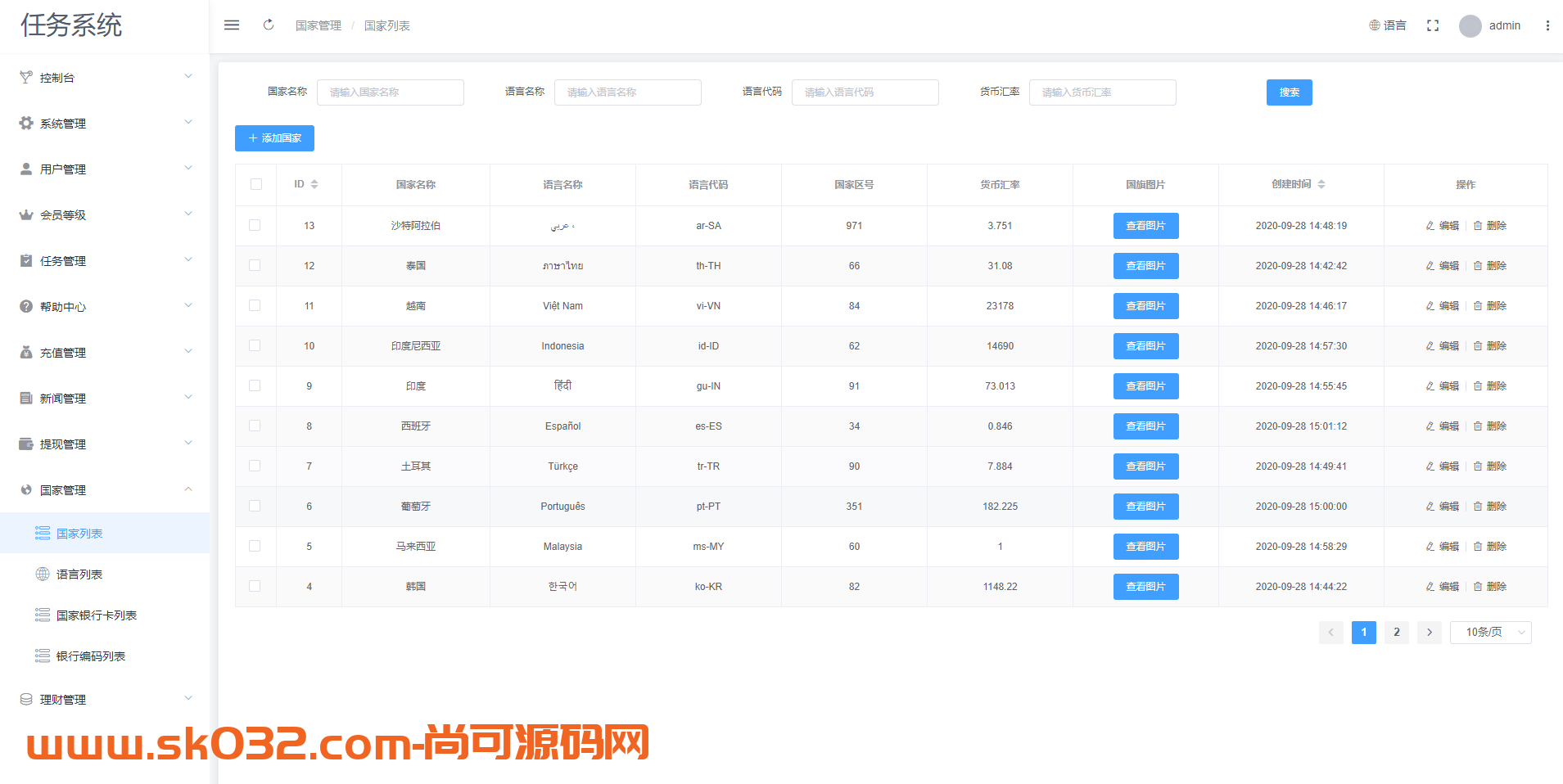The width and height of the screenshot is (1563, 784).
Task: Expand the 会员等级 chevron
Action: pyautogui.click(x=188, y=214)
